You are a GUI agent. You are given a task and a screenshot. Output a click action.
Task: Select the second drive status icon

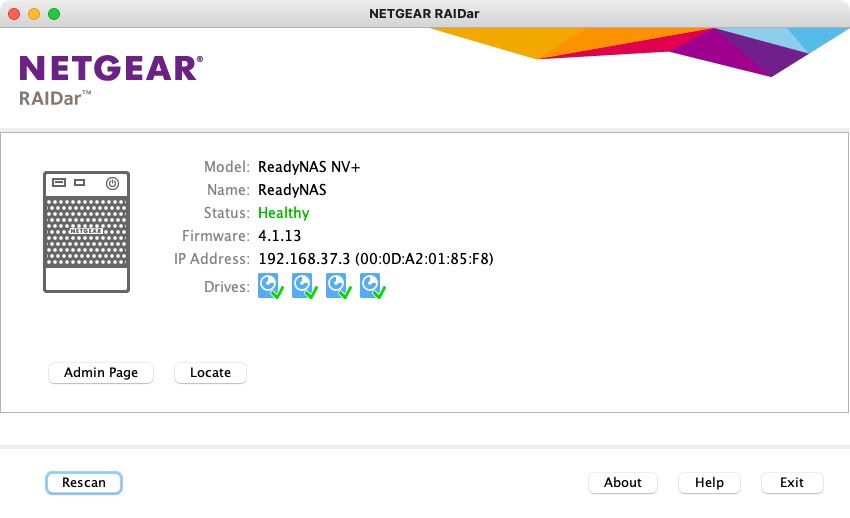click(304, 287)
